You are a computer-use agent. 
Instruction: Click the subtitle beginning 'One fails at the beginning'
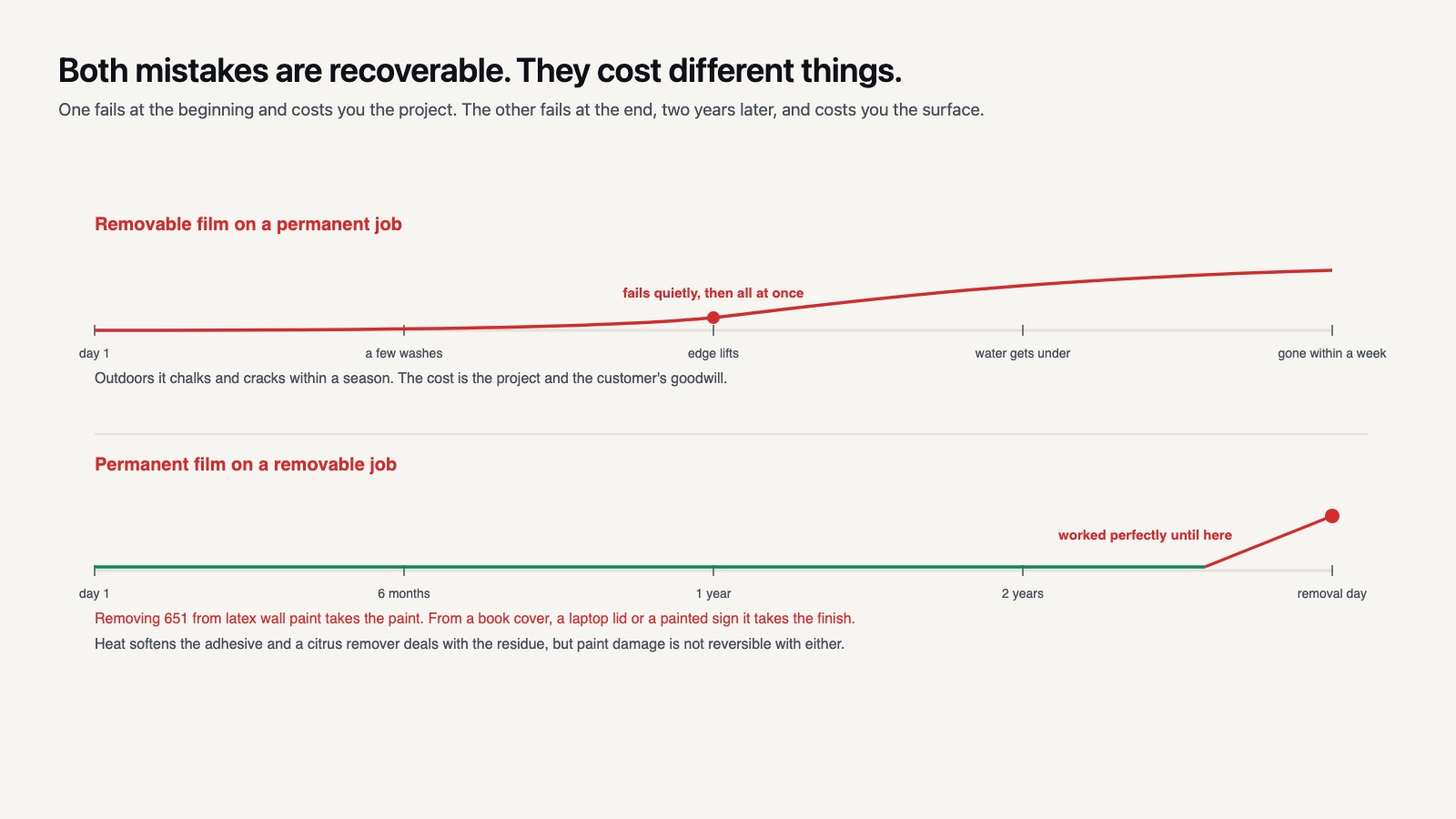521,110
